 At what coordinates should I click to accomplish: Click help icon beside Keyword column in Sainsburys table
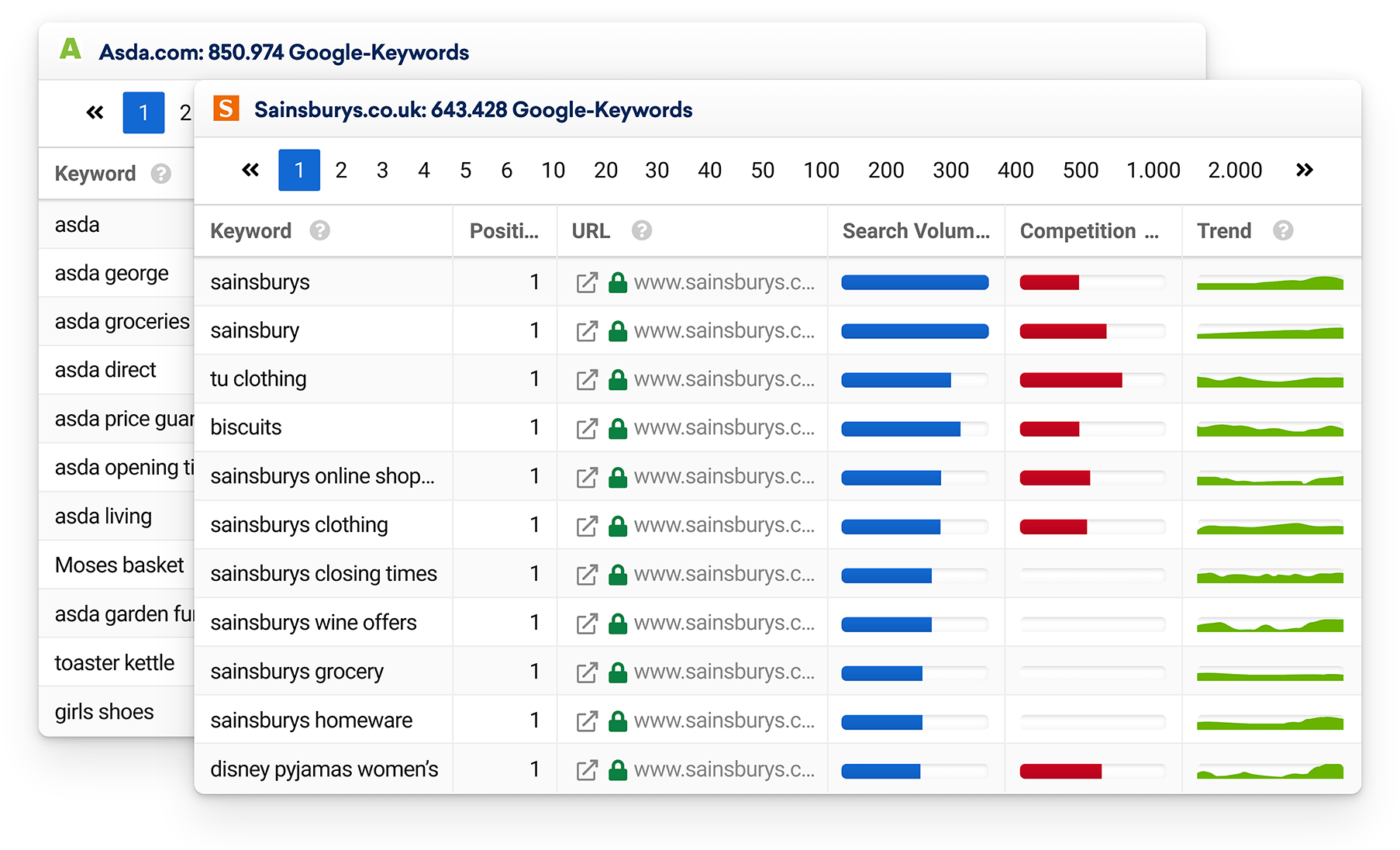pos(319,230)
